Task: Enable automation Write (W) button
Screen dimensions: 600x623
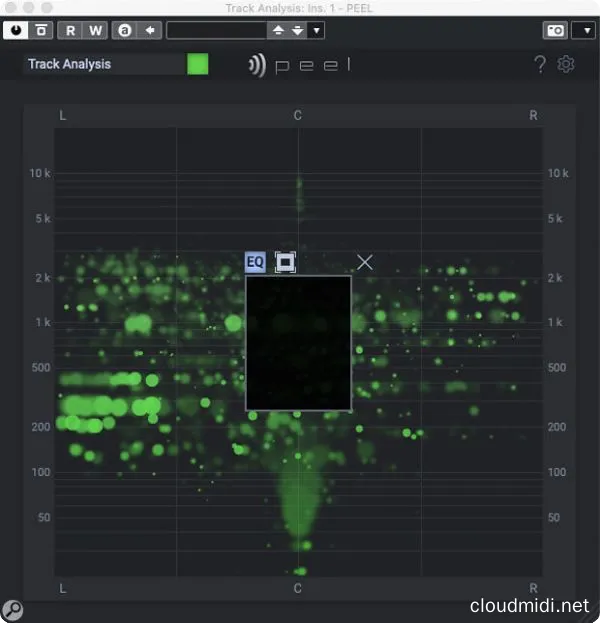Action: 95,30
